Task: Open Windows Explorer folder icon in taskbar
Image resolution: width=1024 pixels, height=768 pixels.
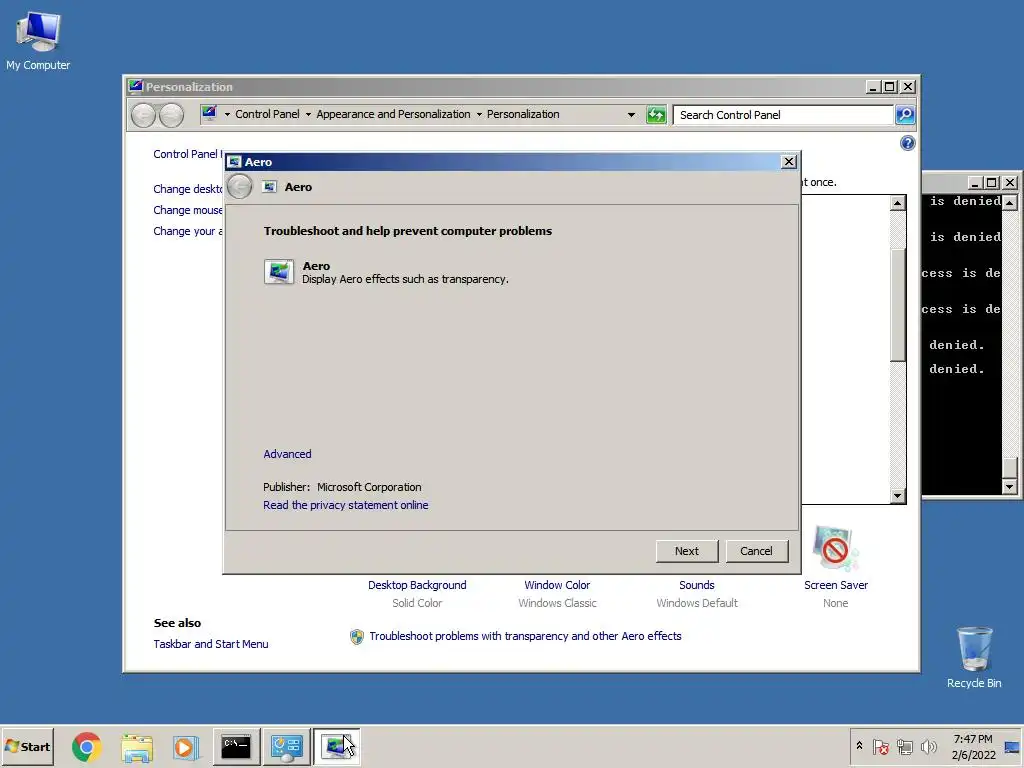Action: pos(136,747)
